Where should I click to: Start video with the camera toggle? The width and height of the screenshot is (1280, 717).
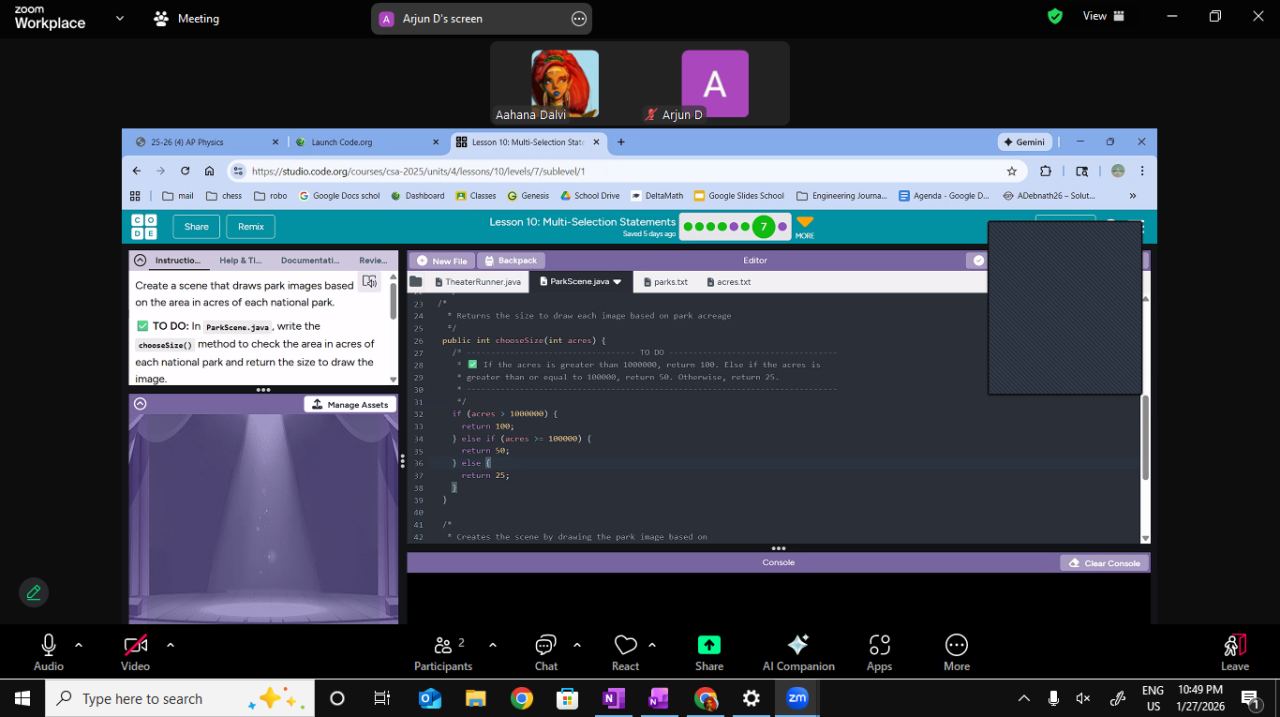coord(135,645)
